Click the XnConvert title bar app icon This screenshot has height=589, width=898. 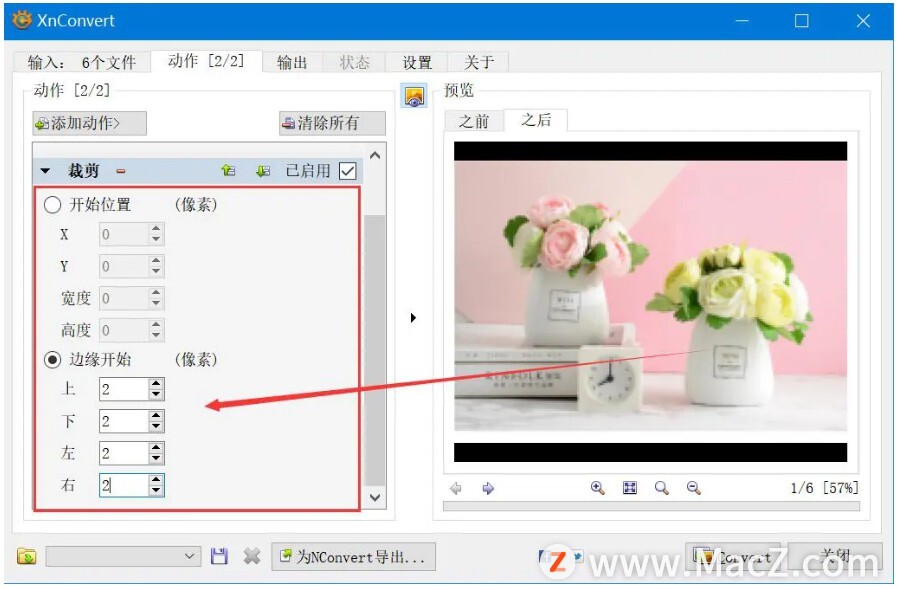point(22,21)
